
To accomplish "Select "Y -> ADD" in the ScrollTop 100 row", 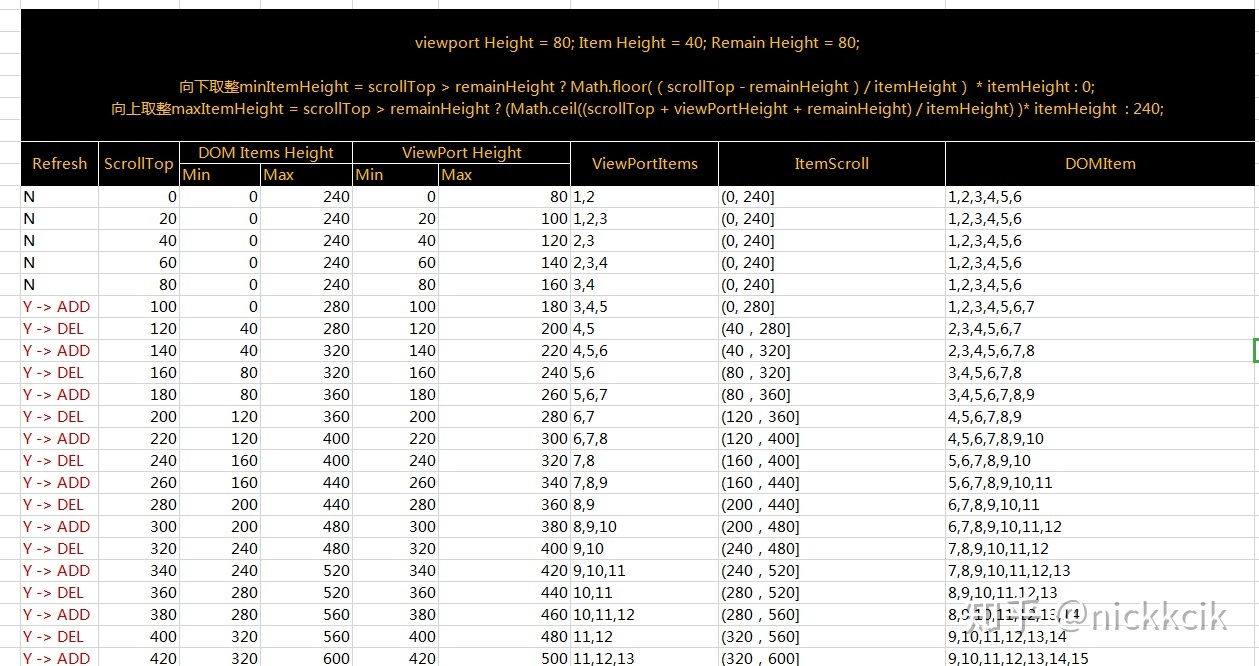I will [x=57, y=307].
